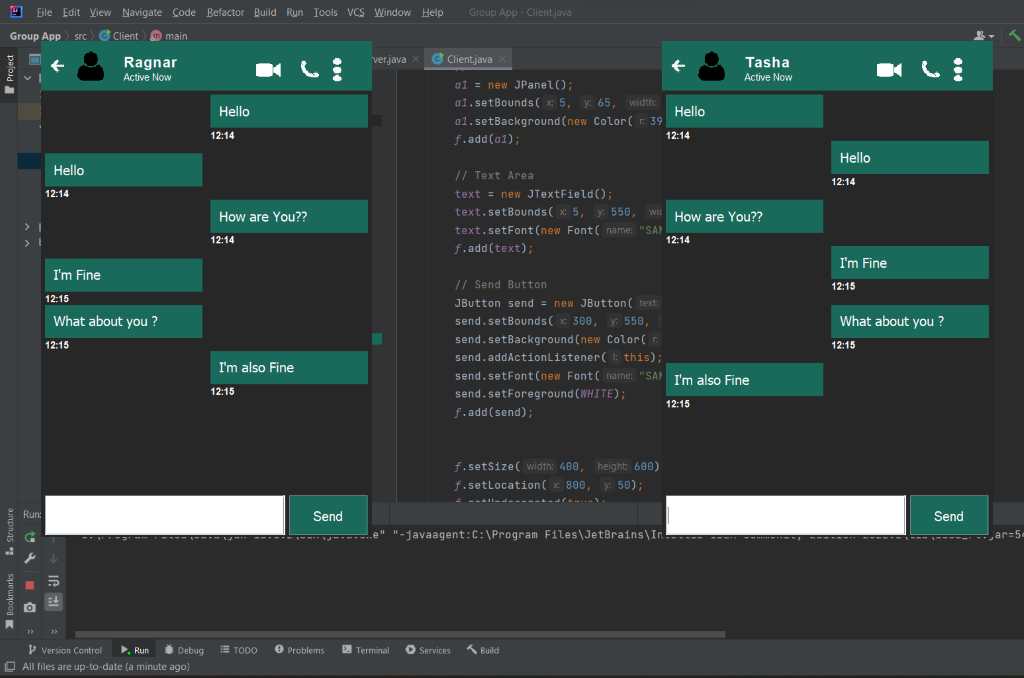Click the camera thread dump icon

(x=29, y=607)
